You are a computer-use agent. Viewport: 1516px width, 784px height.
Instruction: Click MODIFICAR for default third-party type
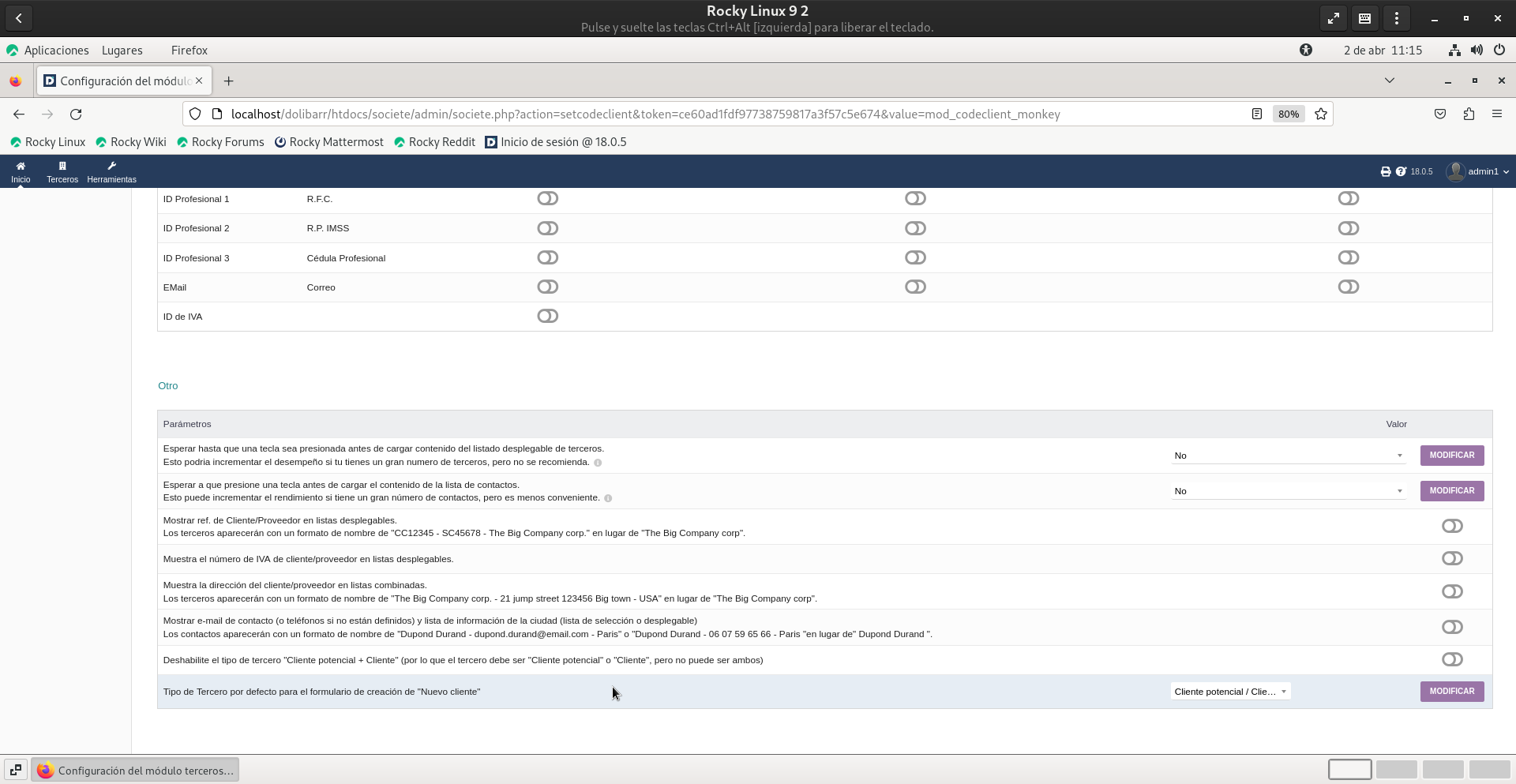point(1451,692)
